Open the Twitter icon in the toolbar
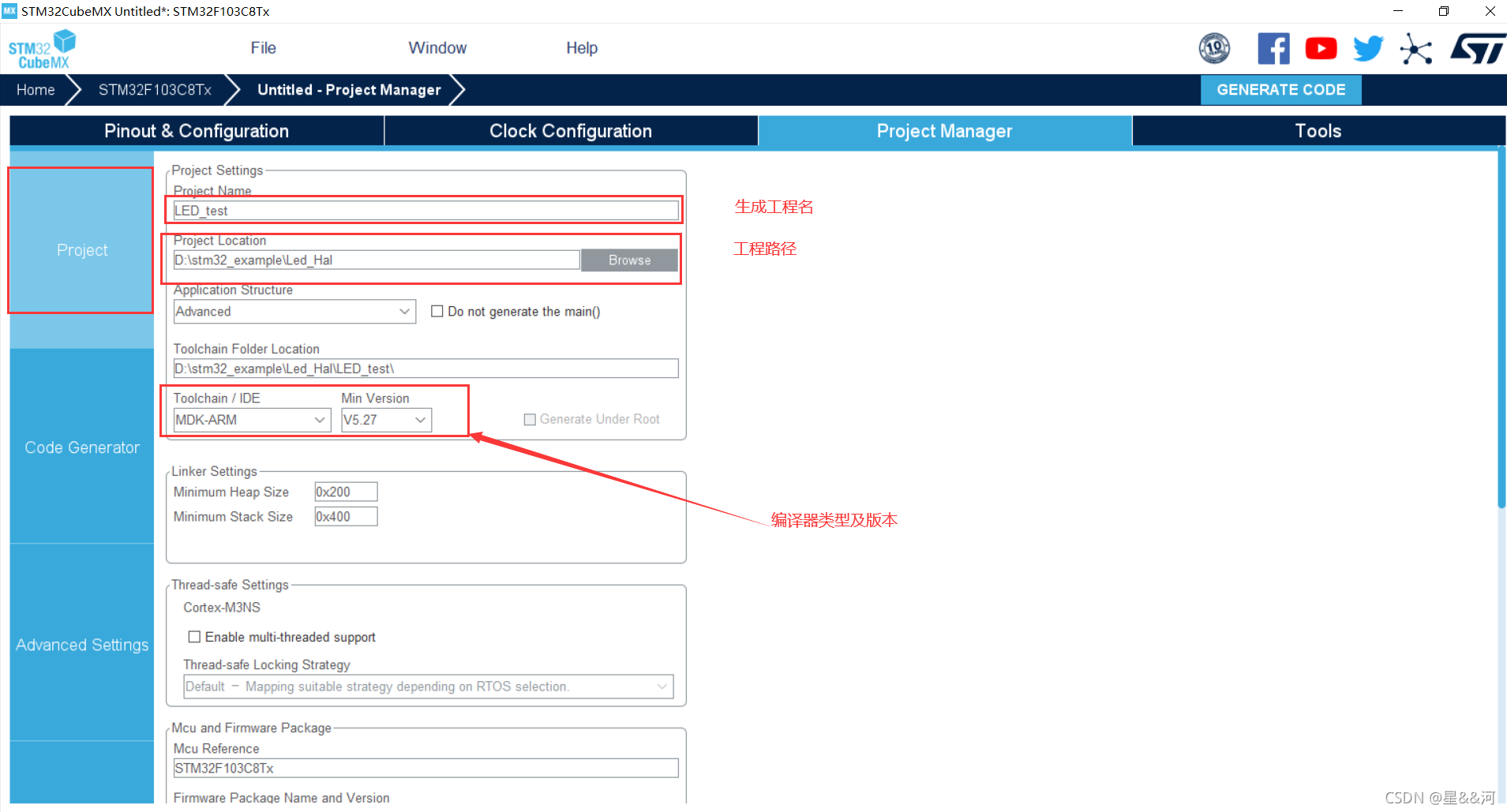 [1368, 48]
